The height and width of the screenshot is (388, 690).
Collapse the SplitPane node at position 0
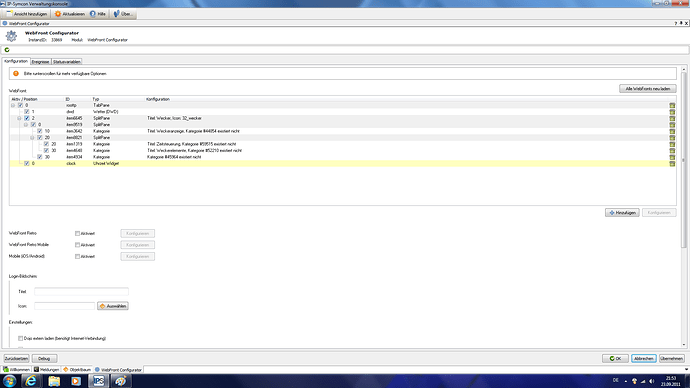click(26, 125)
